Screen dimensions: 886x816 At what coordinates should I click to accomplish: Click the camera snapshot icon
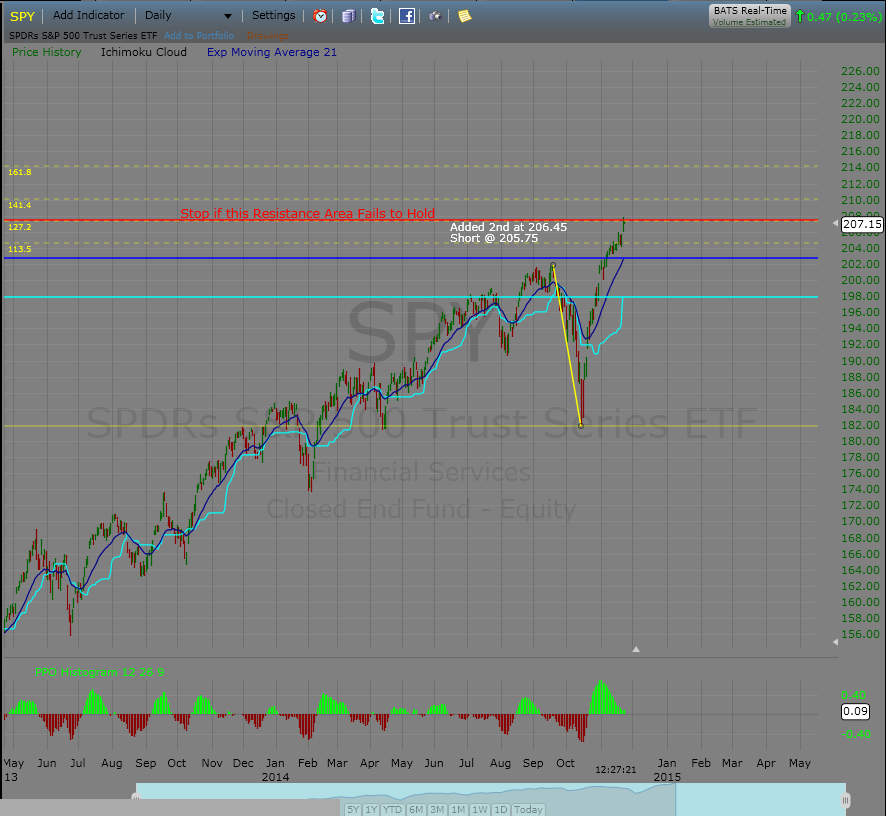[x=435, y=16]
